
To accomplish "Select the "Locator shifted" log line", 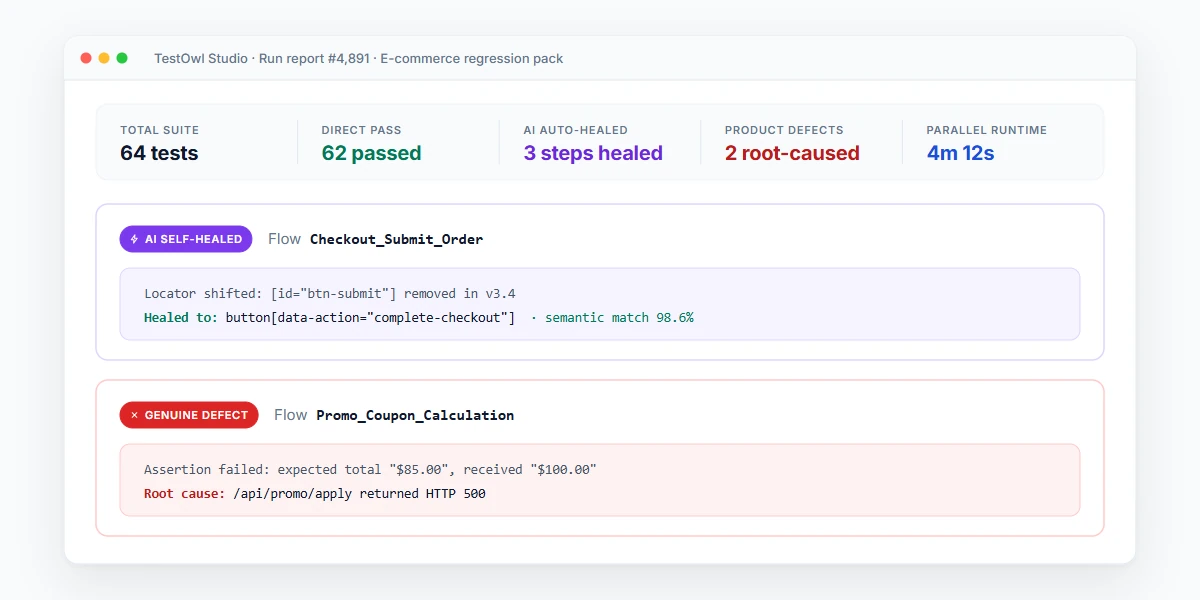I will coord(330,294).
